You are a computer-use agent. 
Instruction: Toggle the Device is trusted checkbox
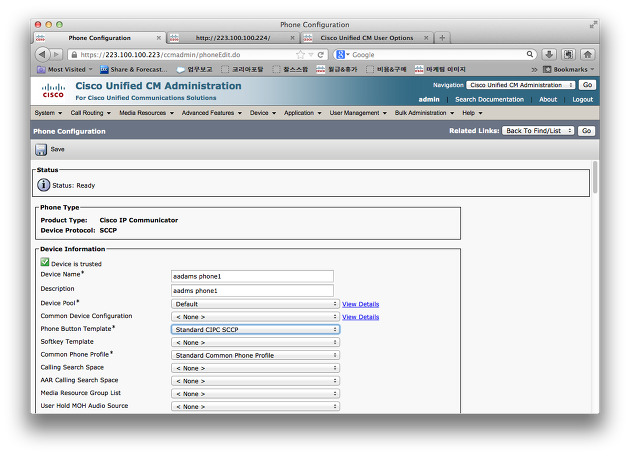coord(45,262)
